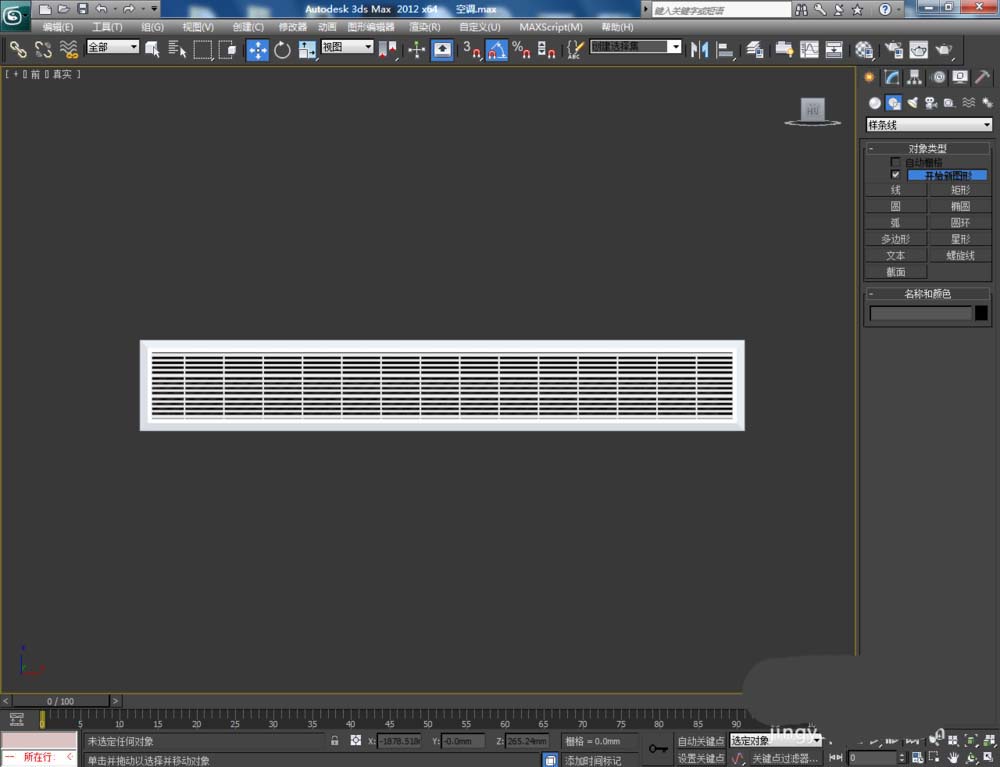Switch to the Utilities panel tab
The height and width of the screenshot is (767, 1000).
pos(982,77)
